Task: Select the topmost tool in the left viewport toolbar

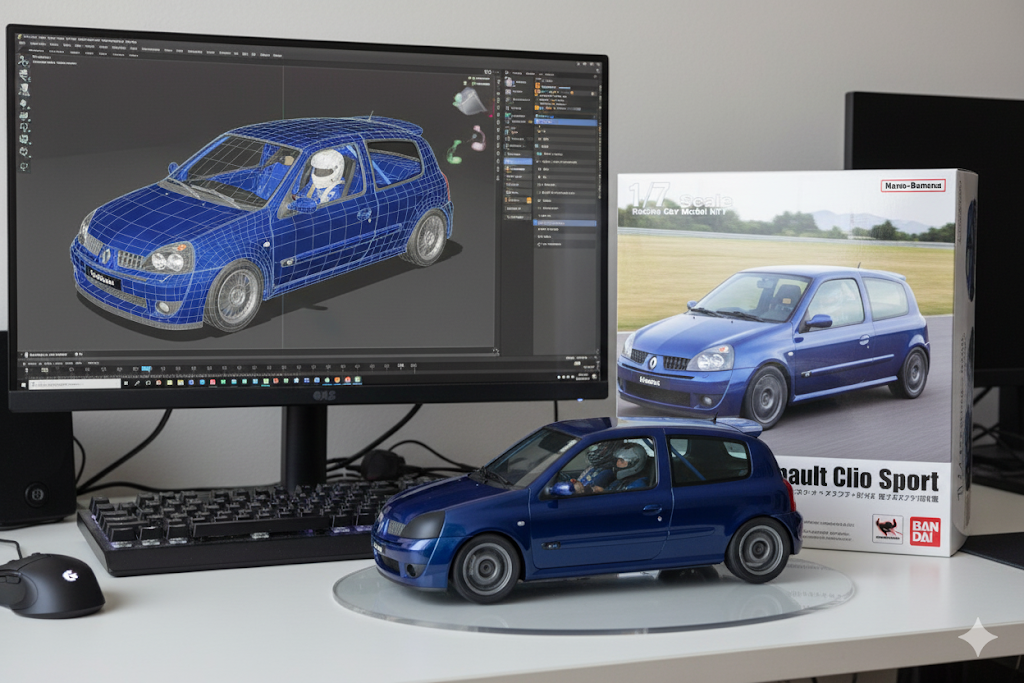Action: pos(22,62)
